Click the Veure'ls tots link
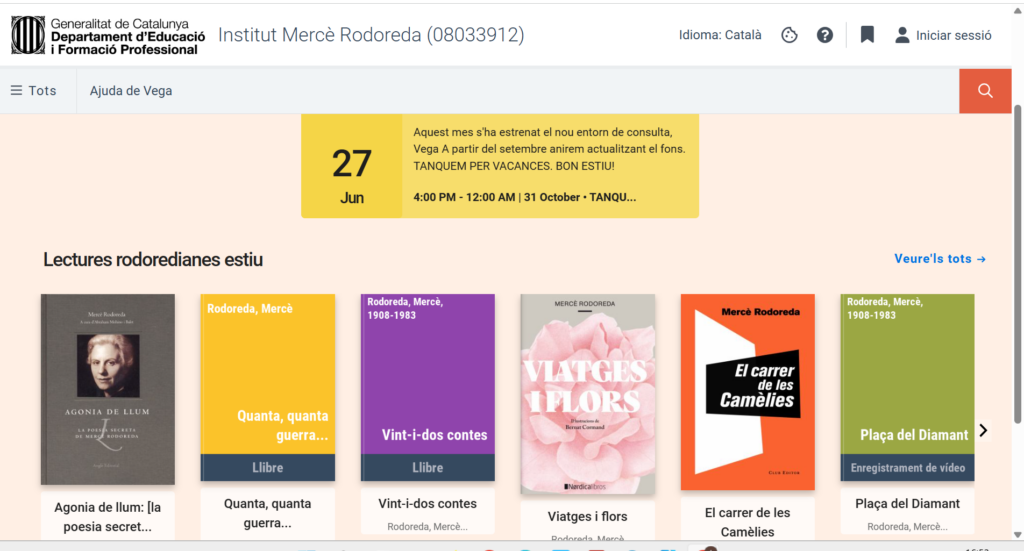 [x=940, y=259]
